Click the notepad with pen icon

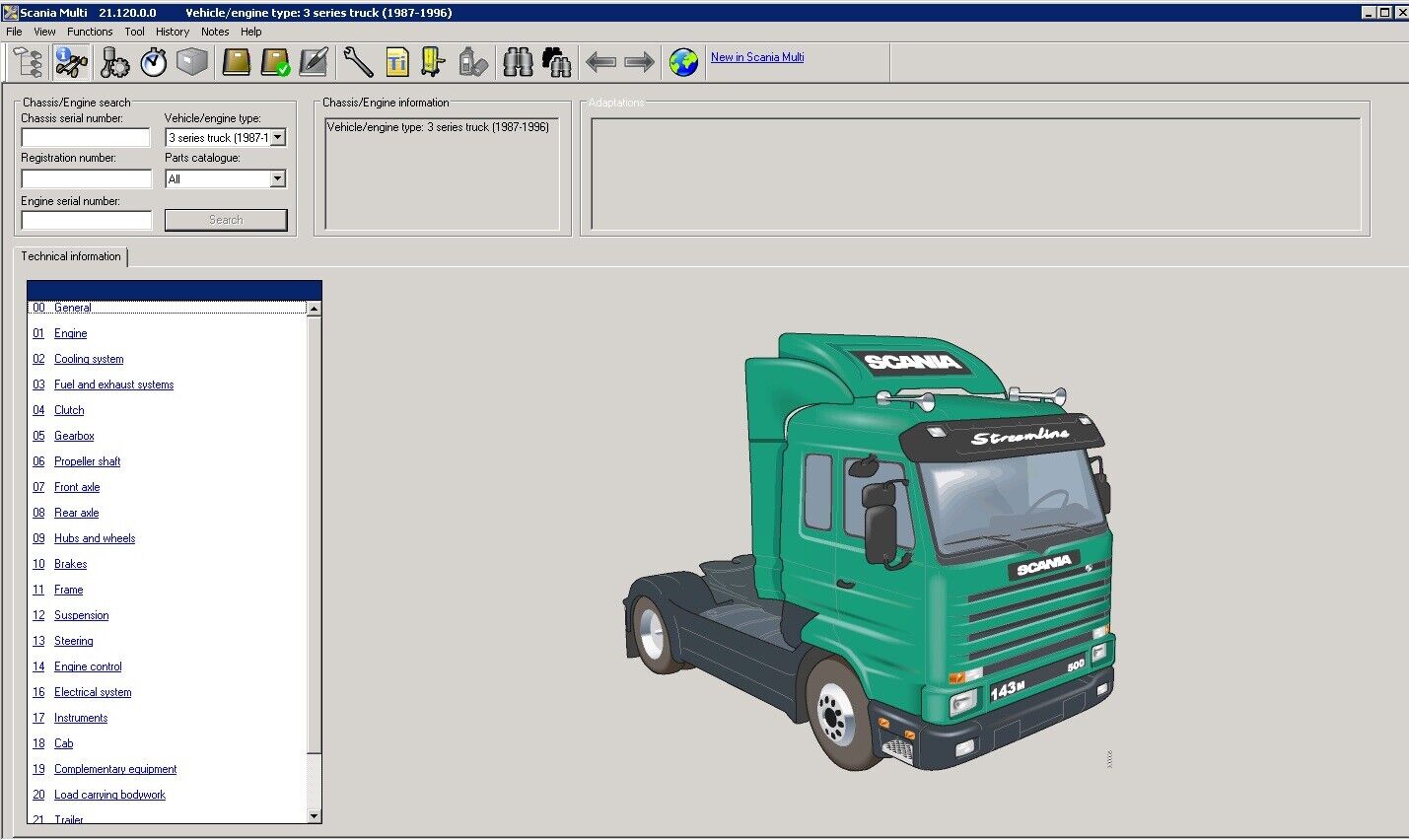click(x=314, y=63)
